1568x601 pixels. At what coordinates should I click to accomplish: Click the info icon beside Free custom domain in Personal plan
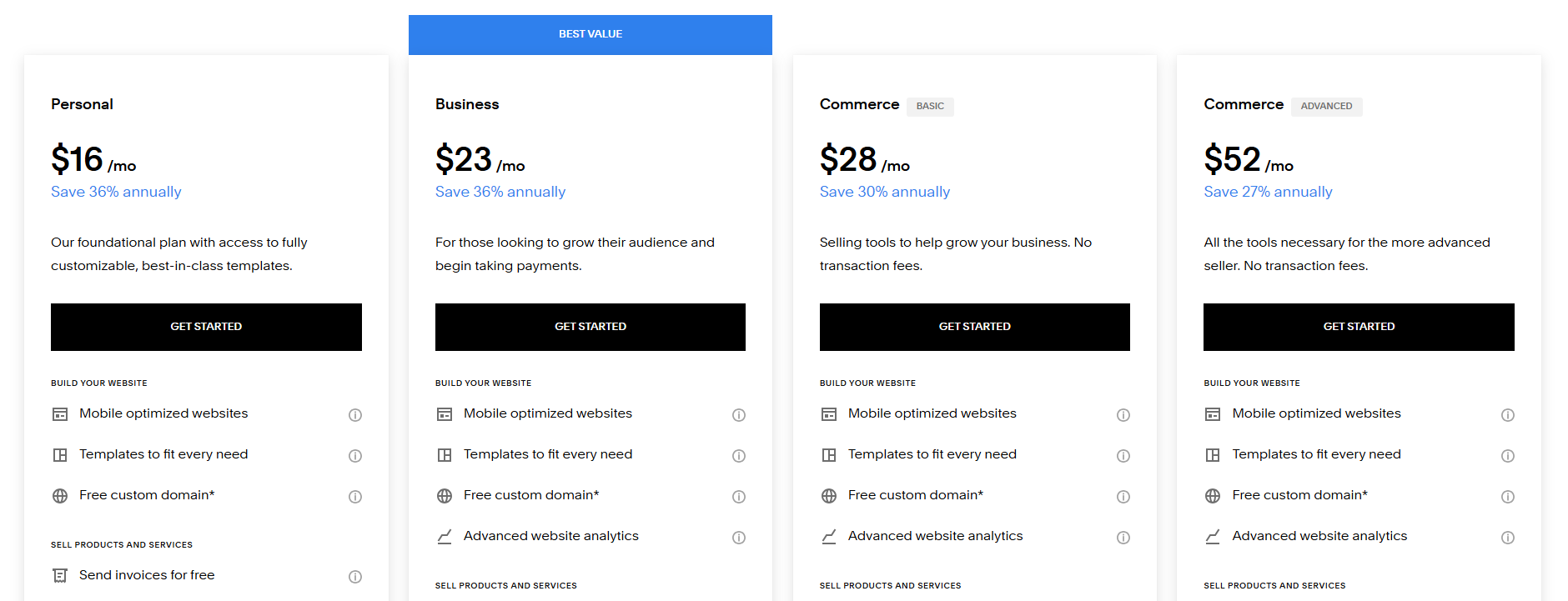[355, 496]
